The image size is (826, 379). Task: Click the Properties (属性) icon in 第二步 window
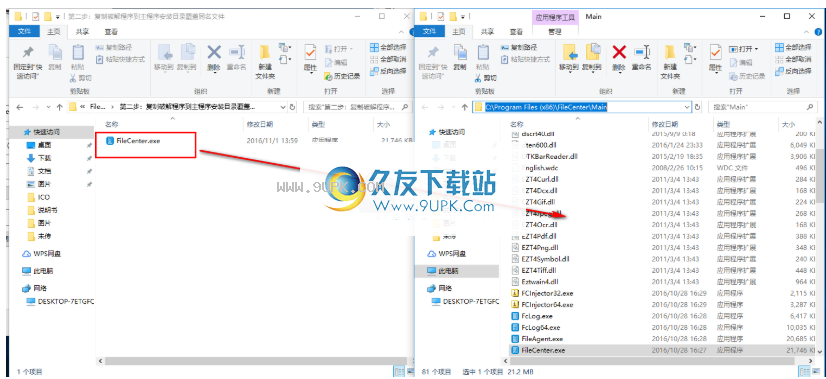click(x=310, y=53)
